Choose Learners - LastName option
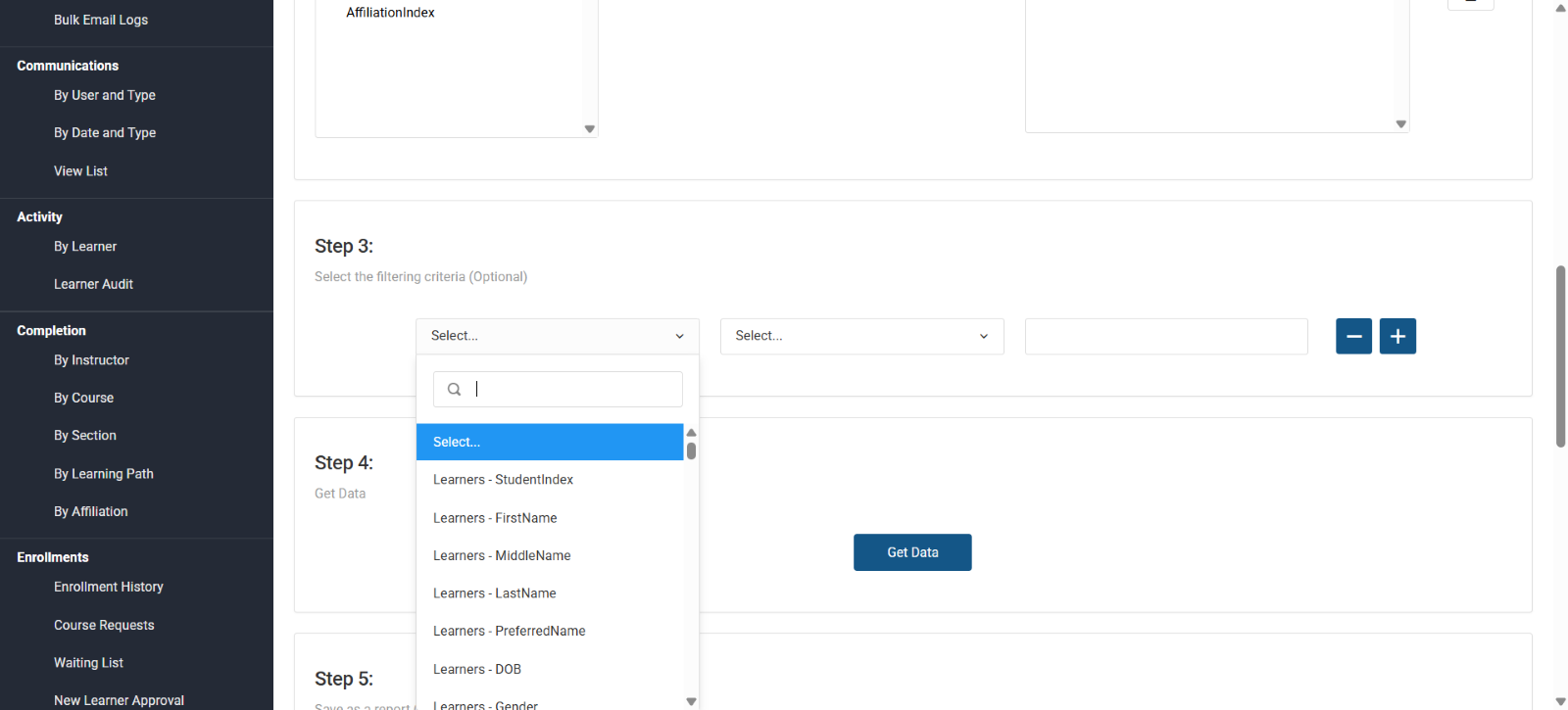1568x710 pixels. point(494,593)
